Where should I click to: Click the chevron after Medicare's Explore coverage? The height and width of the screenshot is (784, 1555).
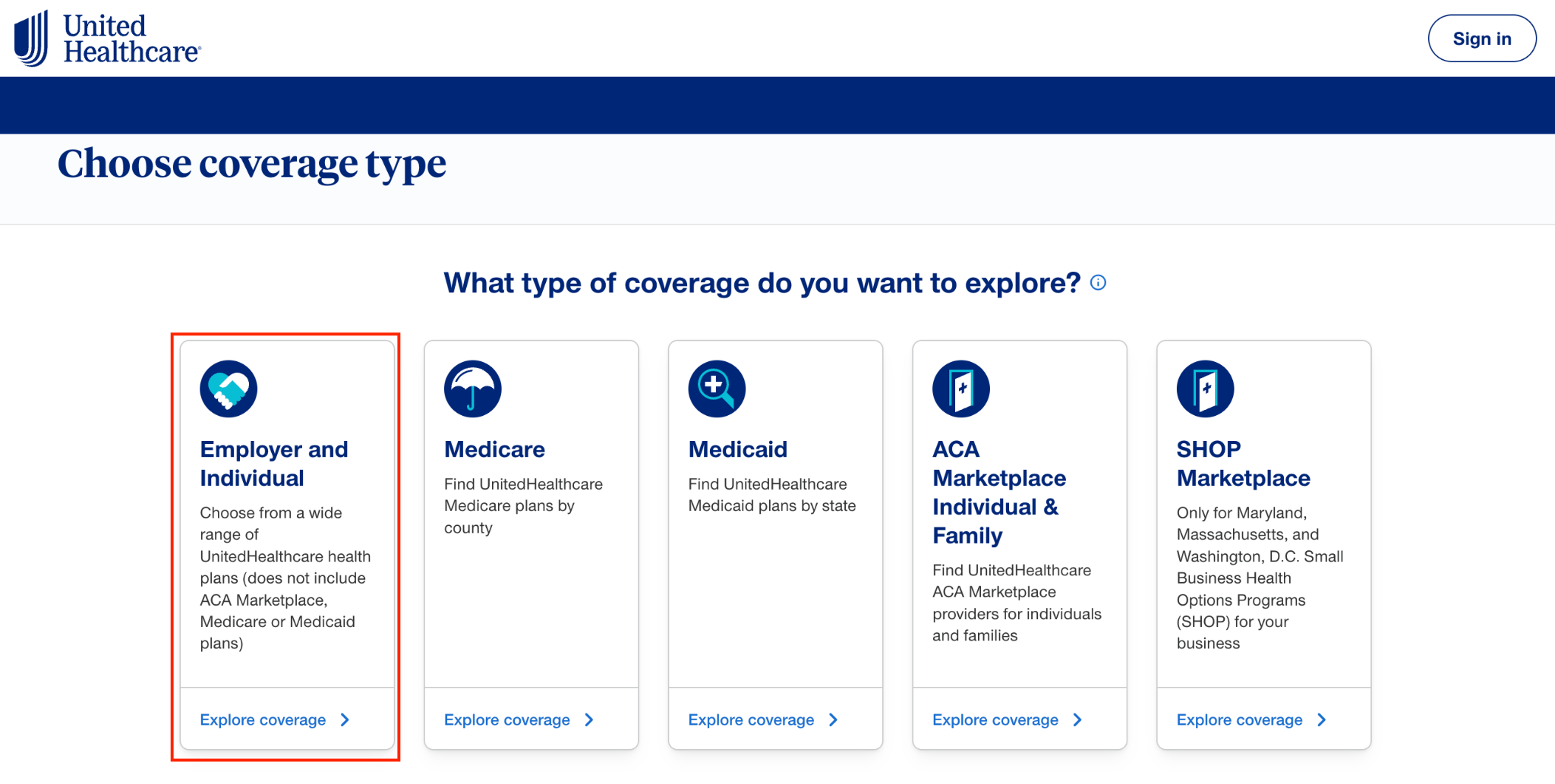[x=590, y=719]
